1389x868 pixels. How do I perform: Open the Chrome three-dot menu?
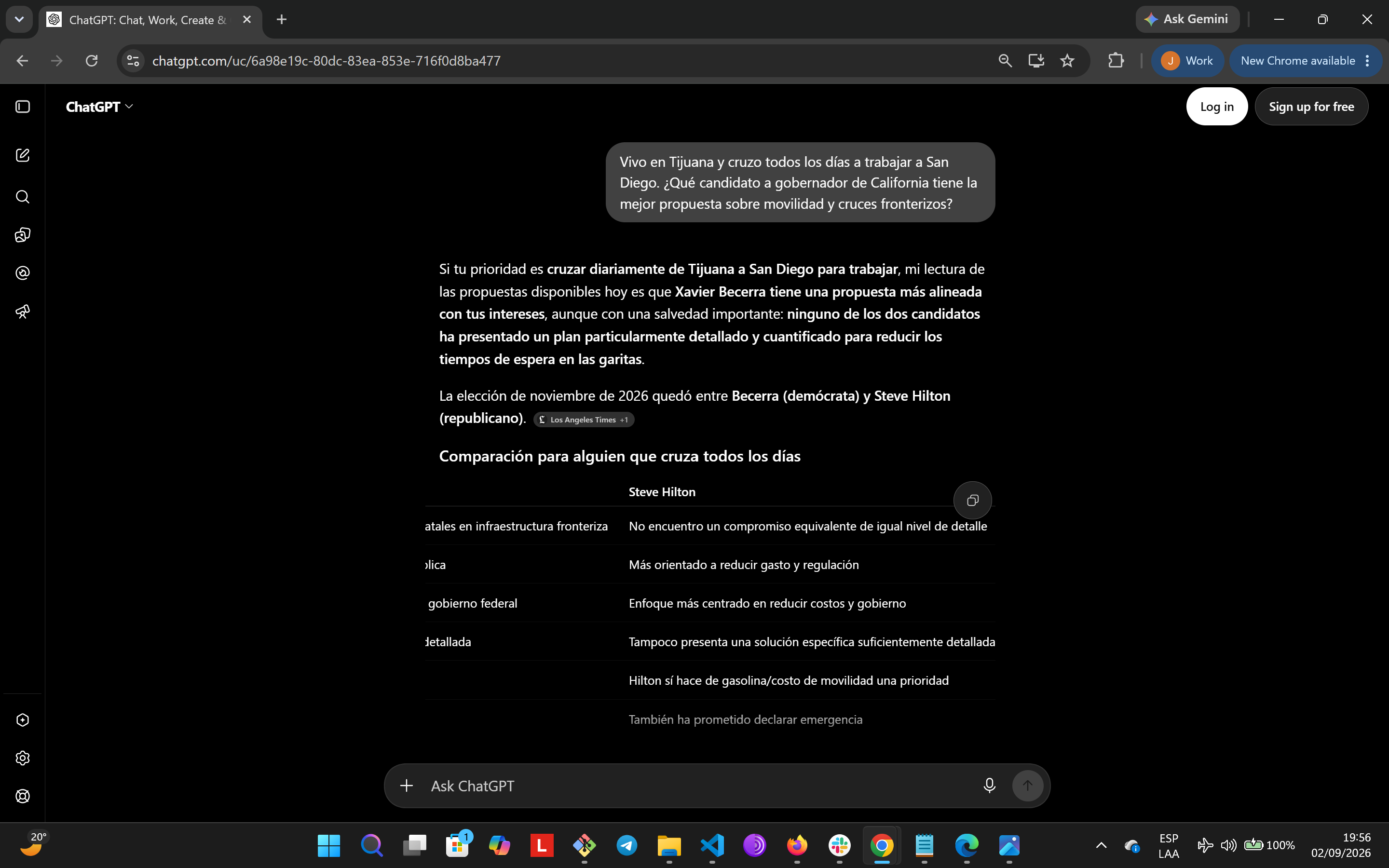pos(1368,61)
